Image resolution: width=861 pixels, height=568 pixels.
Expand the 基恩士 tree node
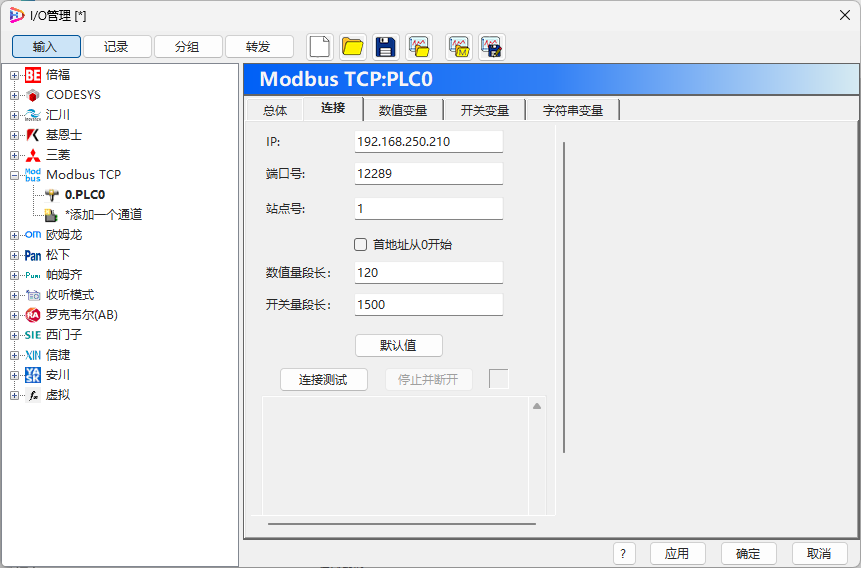point(14,135)
